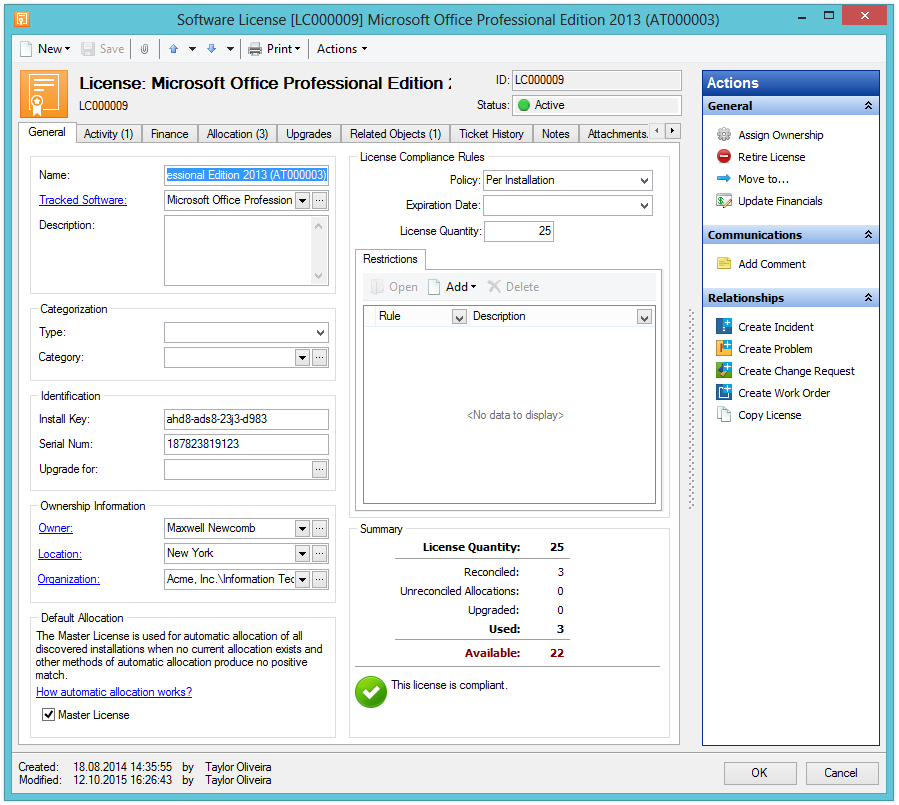
Task: Click the Owner link
Action: click(x=56, y=528)
